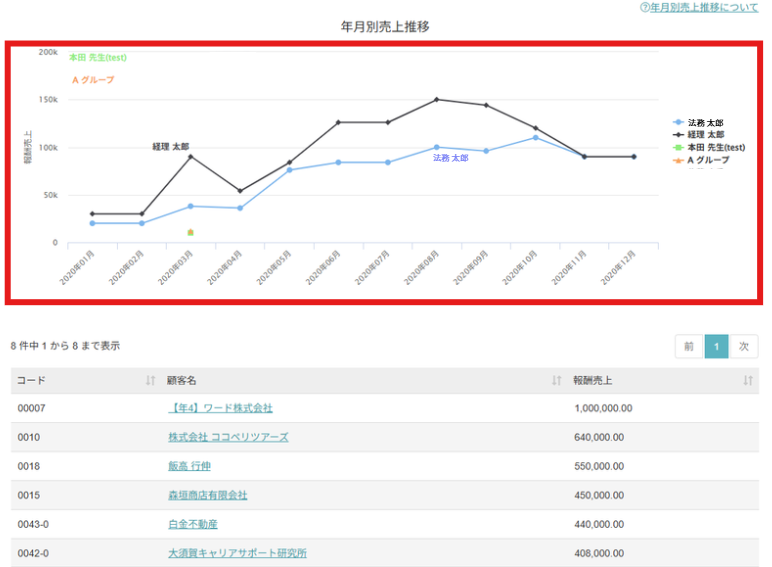Click the green marker at 2020年03月
Screen dimensions: 772x567
190,232
